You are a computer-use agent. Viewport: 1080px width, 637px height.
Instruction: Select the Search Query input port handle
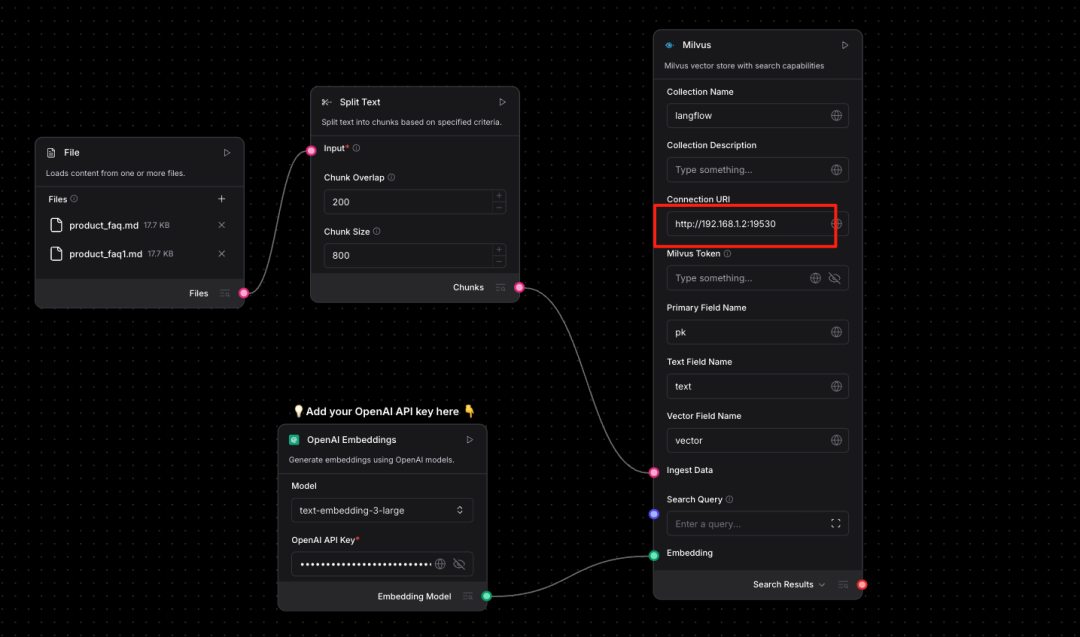click(x=654, y=514)
